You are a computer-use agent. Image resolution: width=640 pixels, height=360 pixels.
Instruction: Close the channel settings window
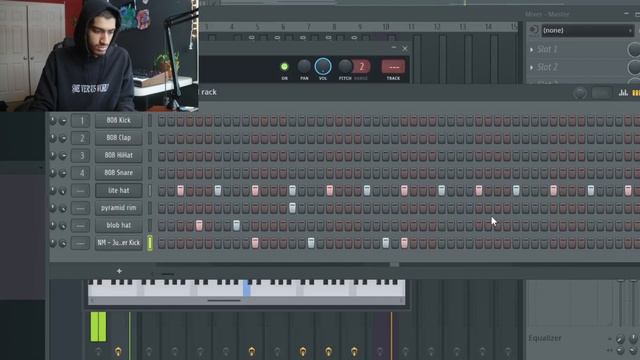coord(404,49)
